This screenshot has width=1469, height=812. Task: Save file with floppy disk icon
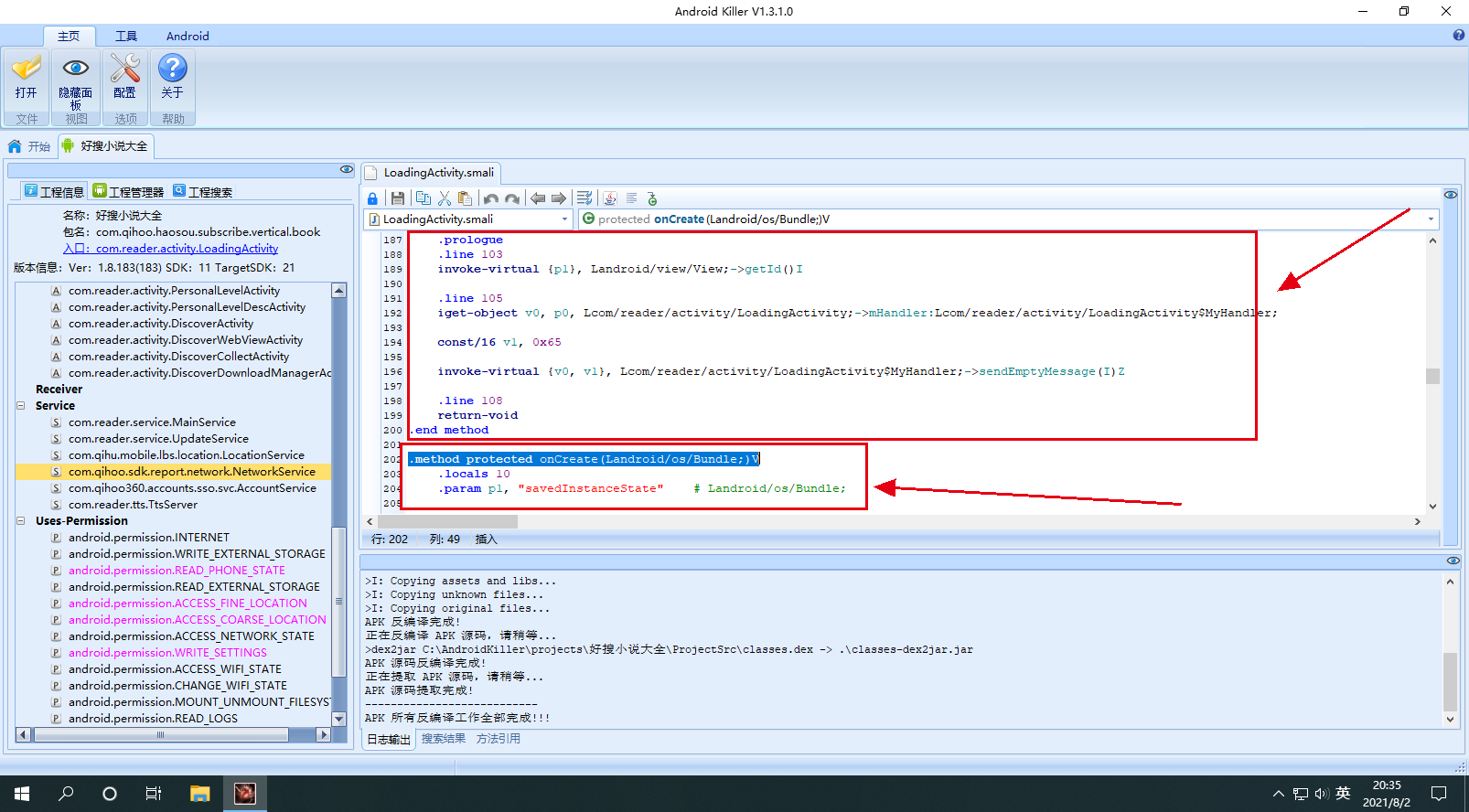coord(398,198)
